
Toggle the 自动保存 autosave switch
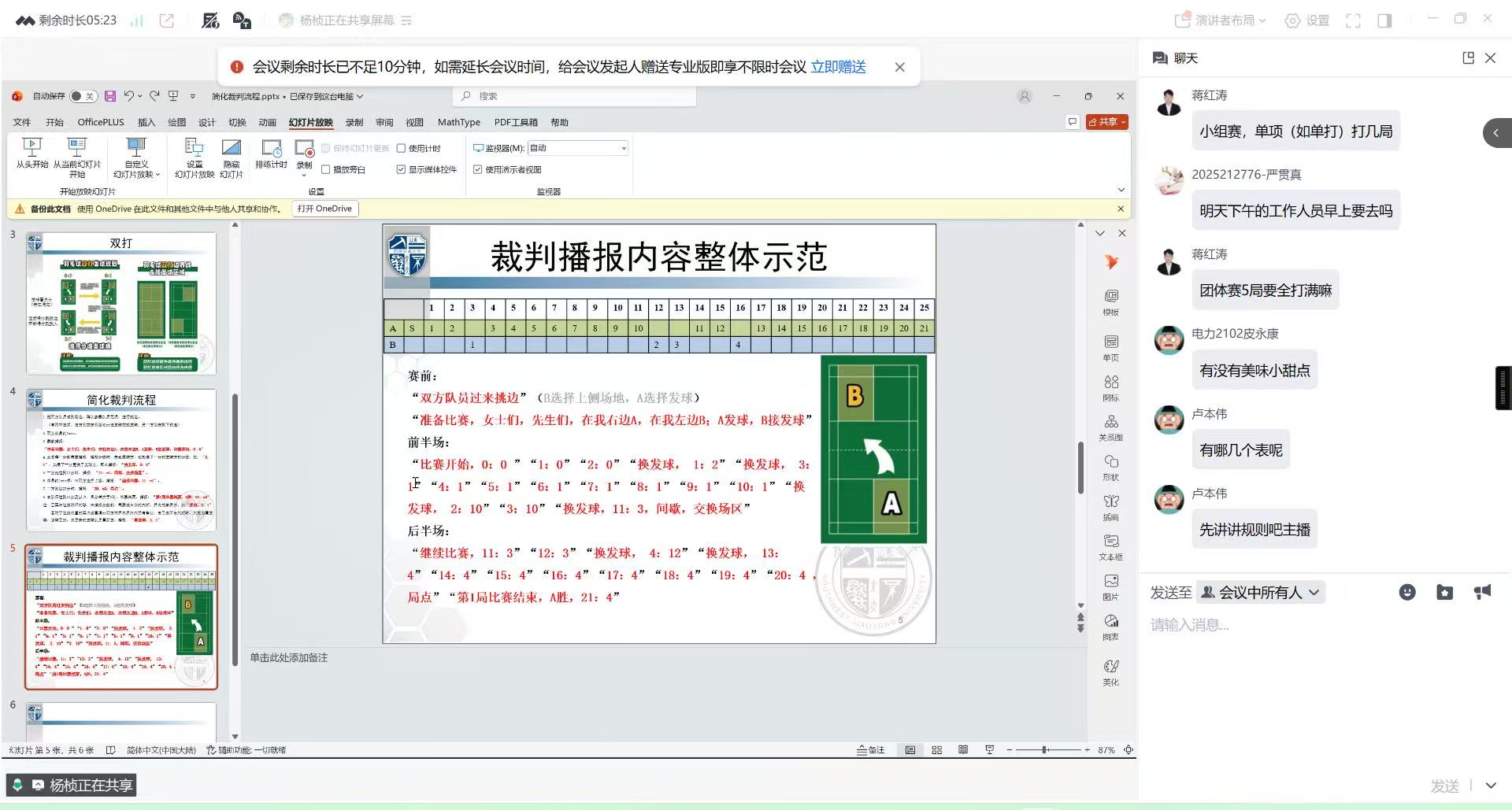pyautogui.click(x=82, y=96)
